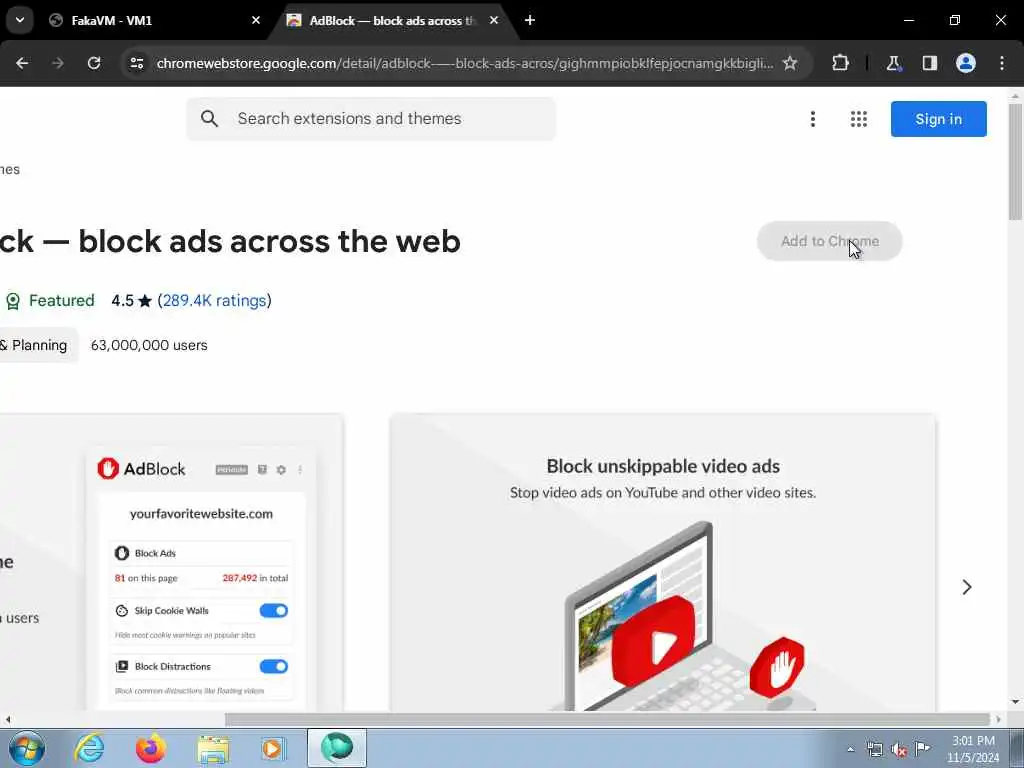Open the Extensions puzzle icon
Screen dimensions: 1024x768
click(x=840, y=63)
